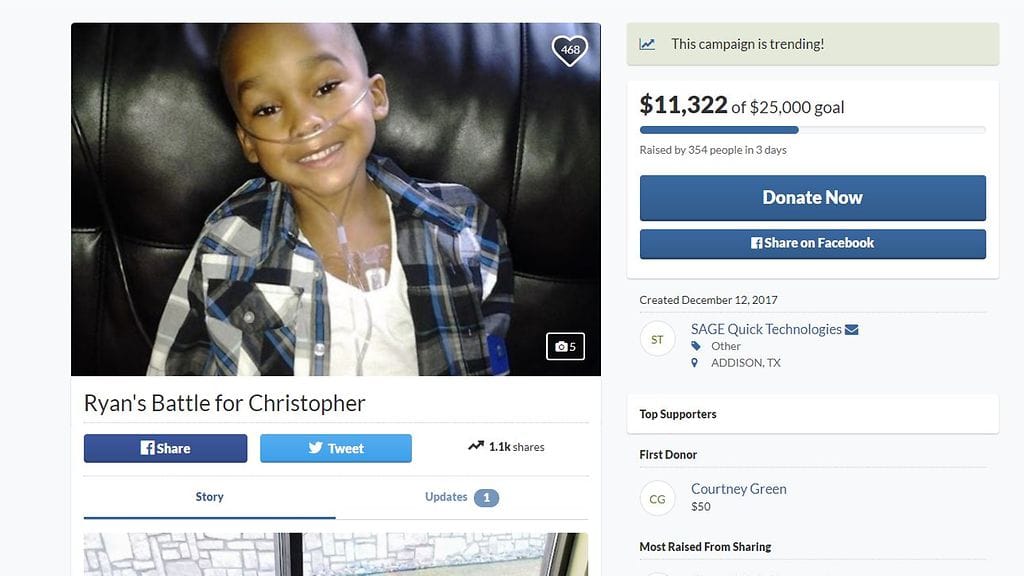Click the Tweet button

[x=336, y=448]
